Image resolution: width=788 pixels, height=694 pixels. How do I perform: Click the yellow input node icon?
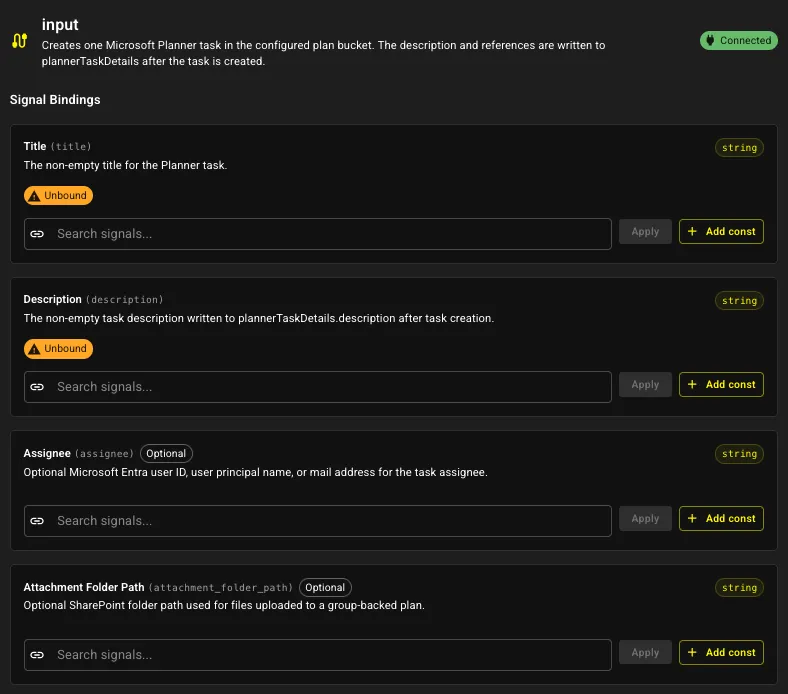20,40
